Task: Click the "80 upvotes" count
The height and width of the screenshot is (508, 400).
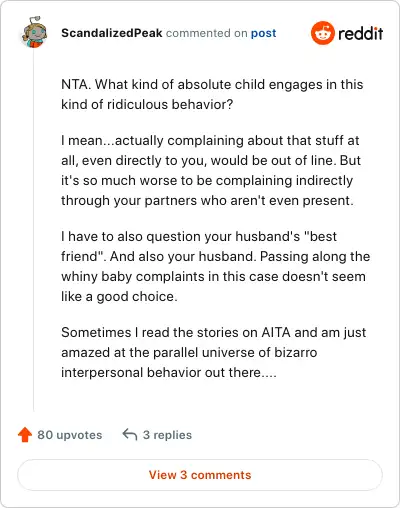Action: 70,435
